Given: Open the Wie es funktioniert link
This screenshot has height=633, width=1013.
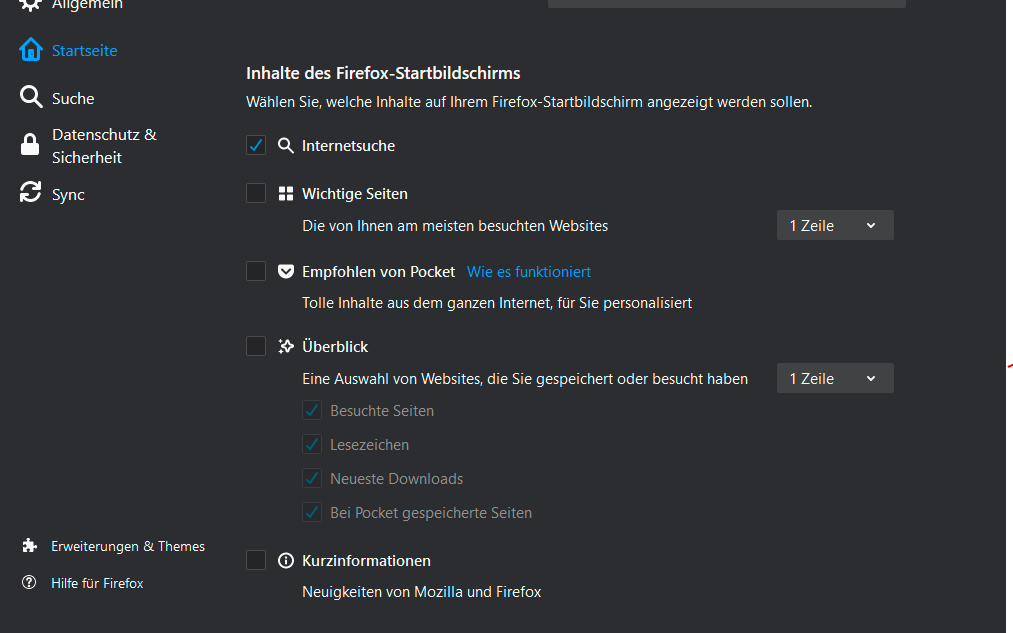Looking at the screenshot, I should 529,271.
